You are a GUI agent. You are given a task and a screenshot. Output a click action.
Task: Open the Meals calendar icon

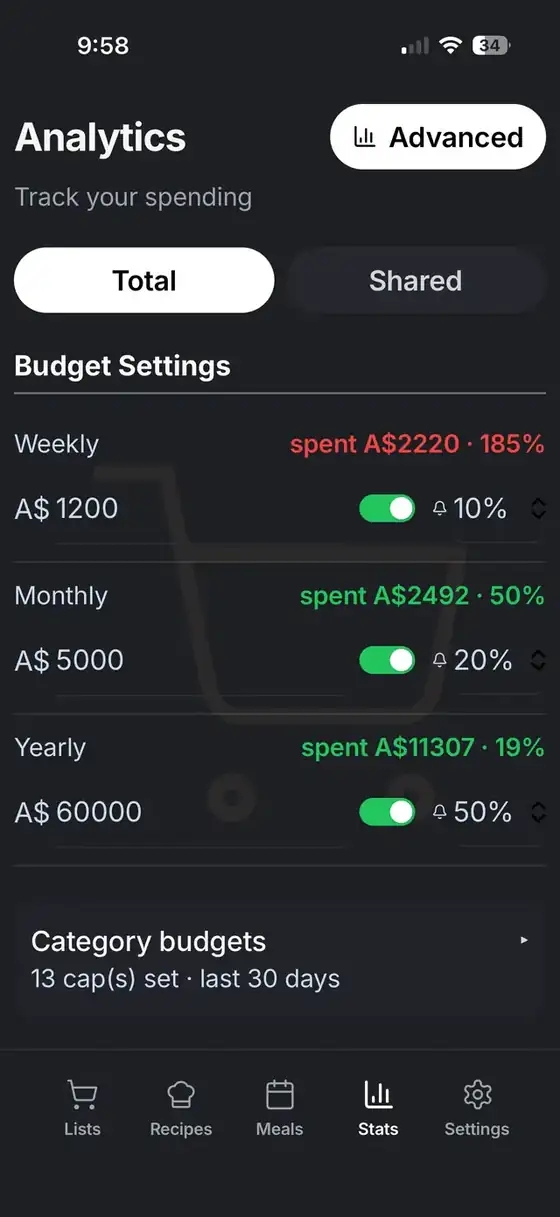(280, 1095)
